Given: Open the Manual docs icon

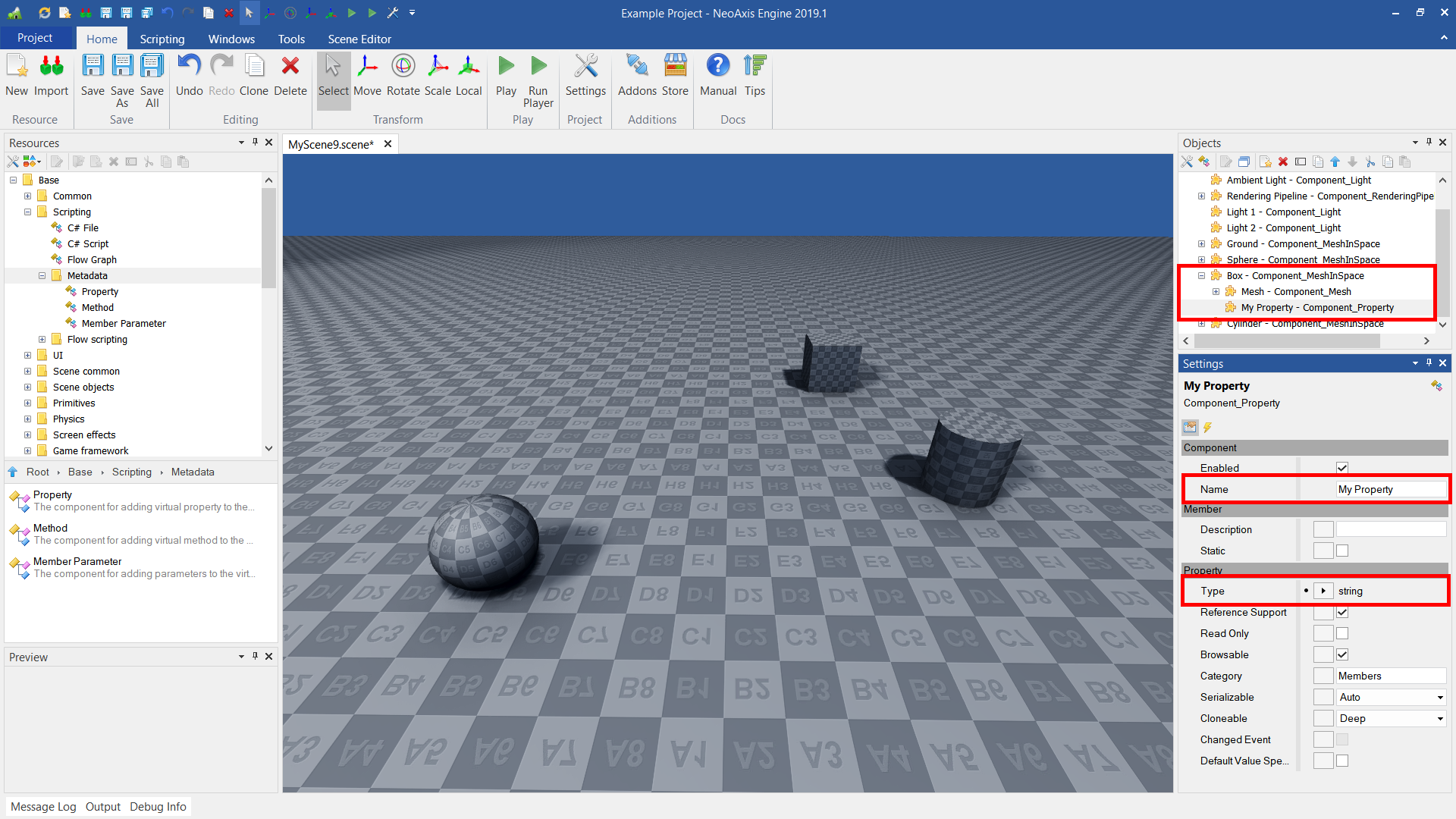Looking at the screenshot, I should tap(717, 75).
